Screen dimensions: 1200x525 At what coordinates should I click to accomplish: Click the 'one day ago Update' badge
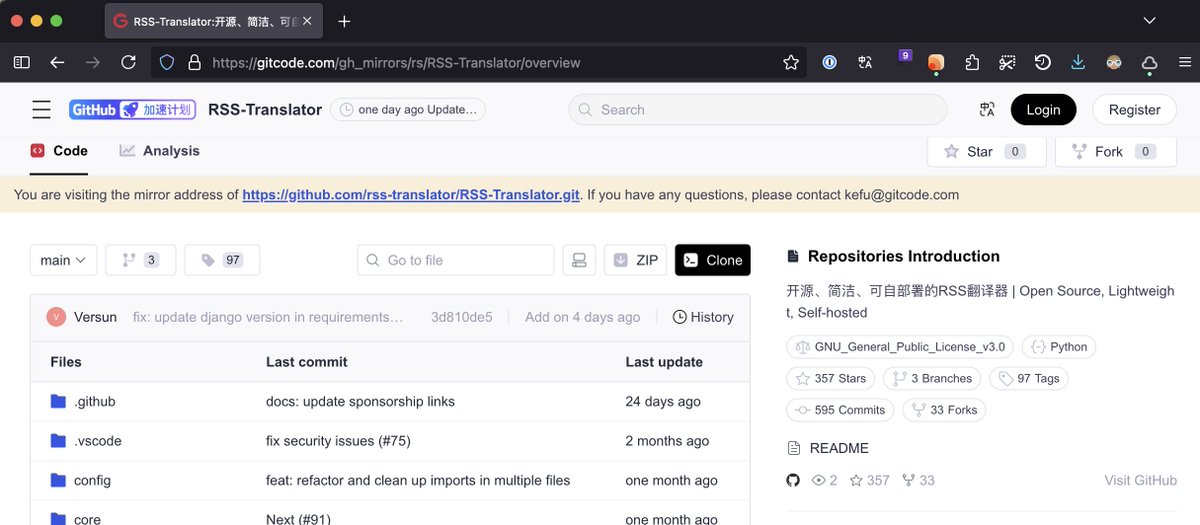[408, 110]
